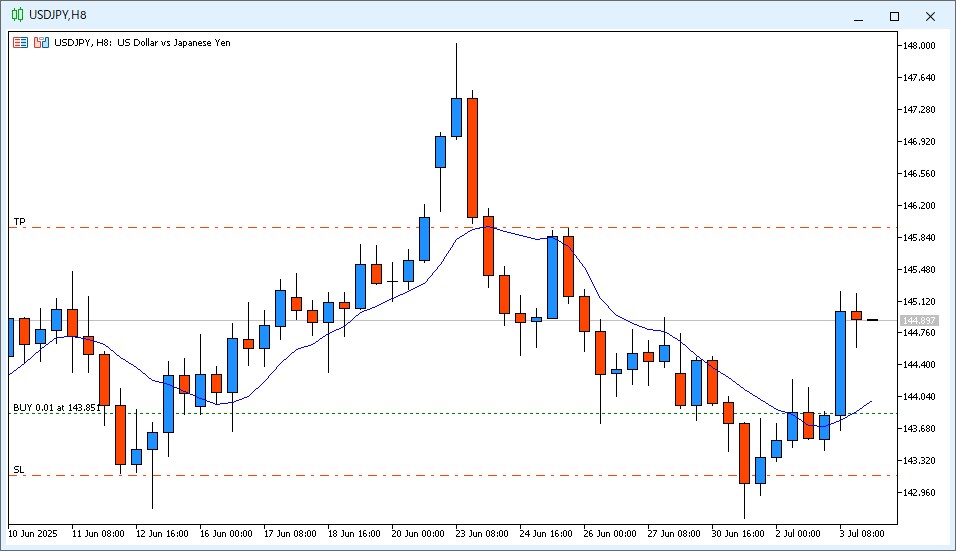Click the 10 Jun 2025 date label

pos(32,534)
